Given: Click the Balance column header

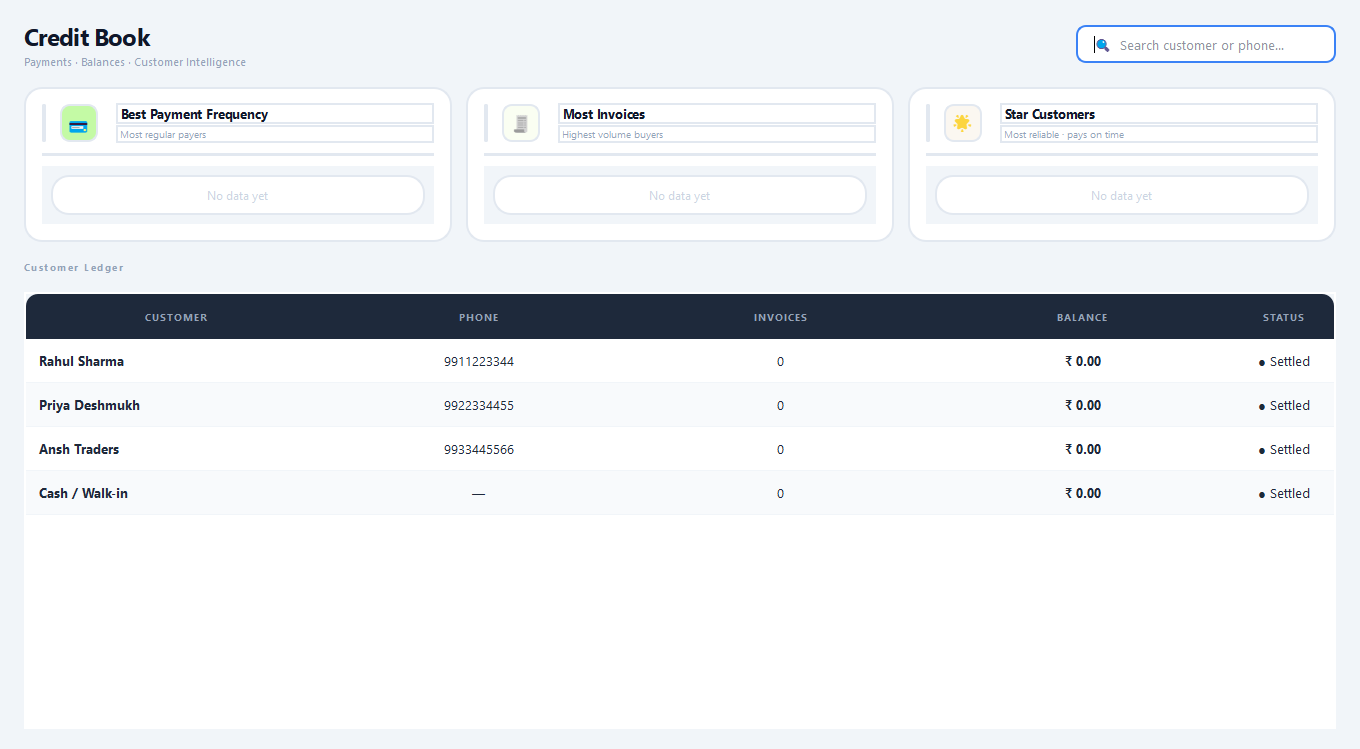Looking at the screenshot, I should 1082,317.
